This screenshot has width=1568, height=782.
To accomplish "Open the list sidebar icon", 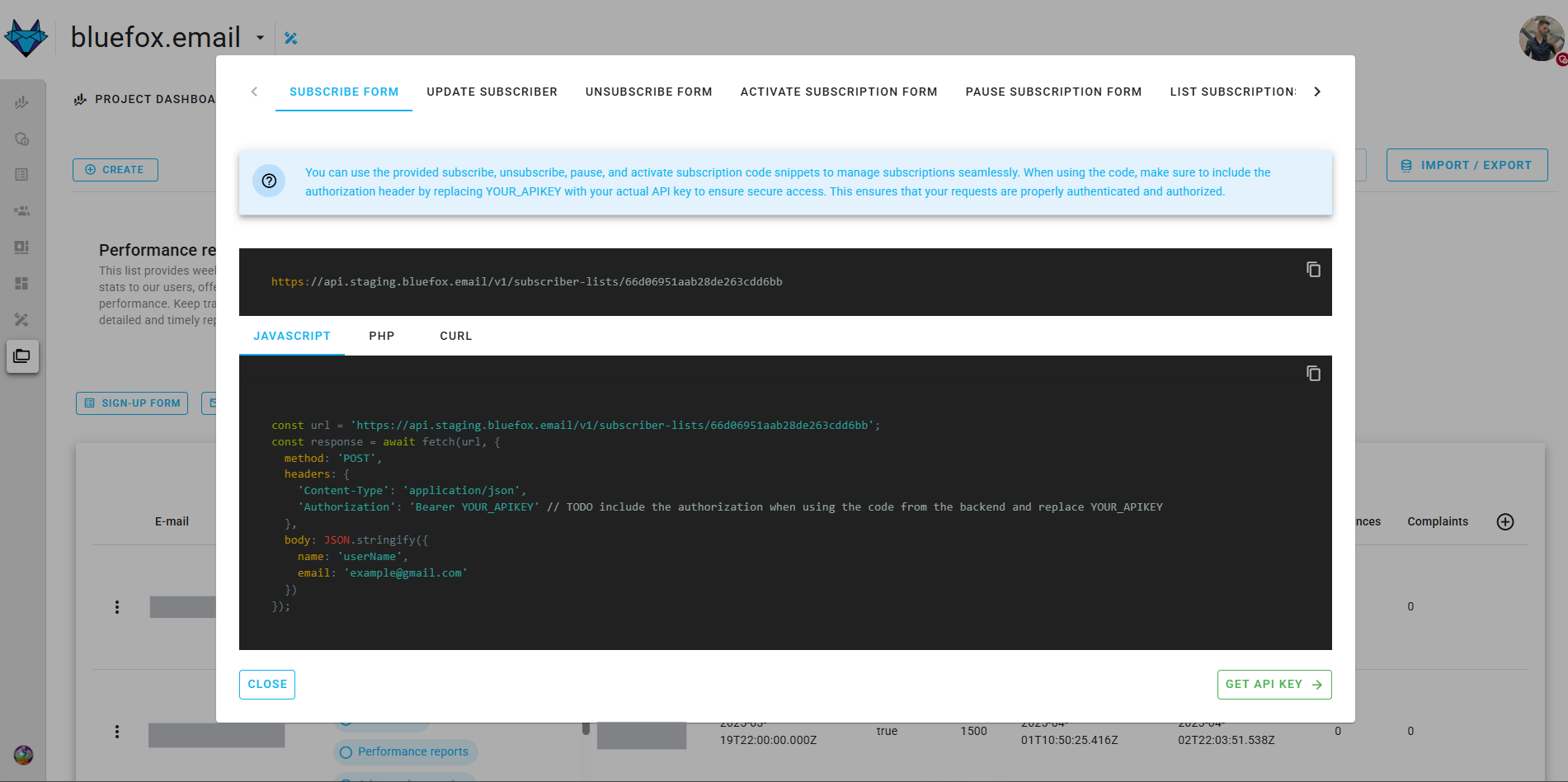I will 22,175.
